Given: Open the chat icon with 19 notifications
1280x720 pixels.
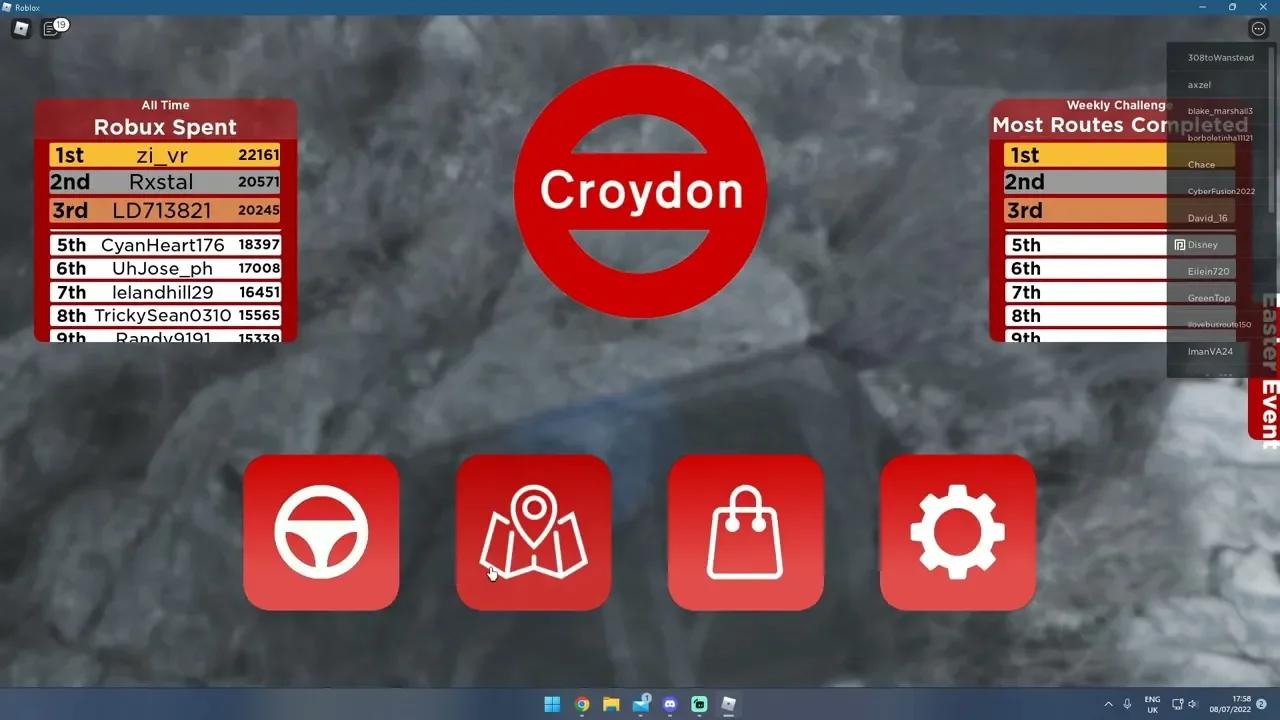Looking at the screenshot, I should [x=50, y=28].
